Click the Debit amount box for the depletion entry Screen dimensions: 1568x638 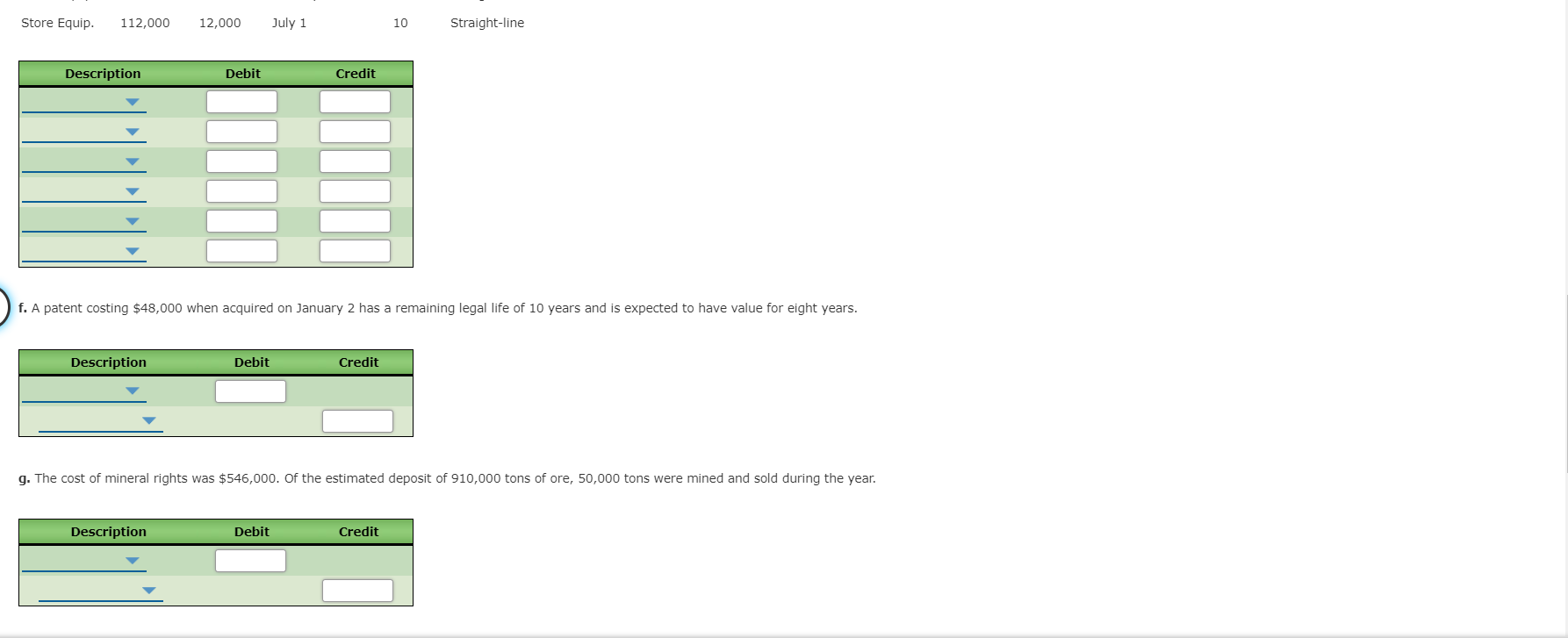coord(250,560)
